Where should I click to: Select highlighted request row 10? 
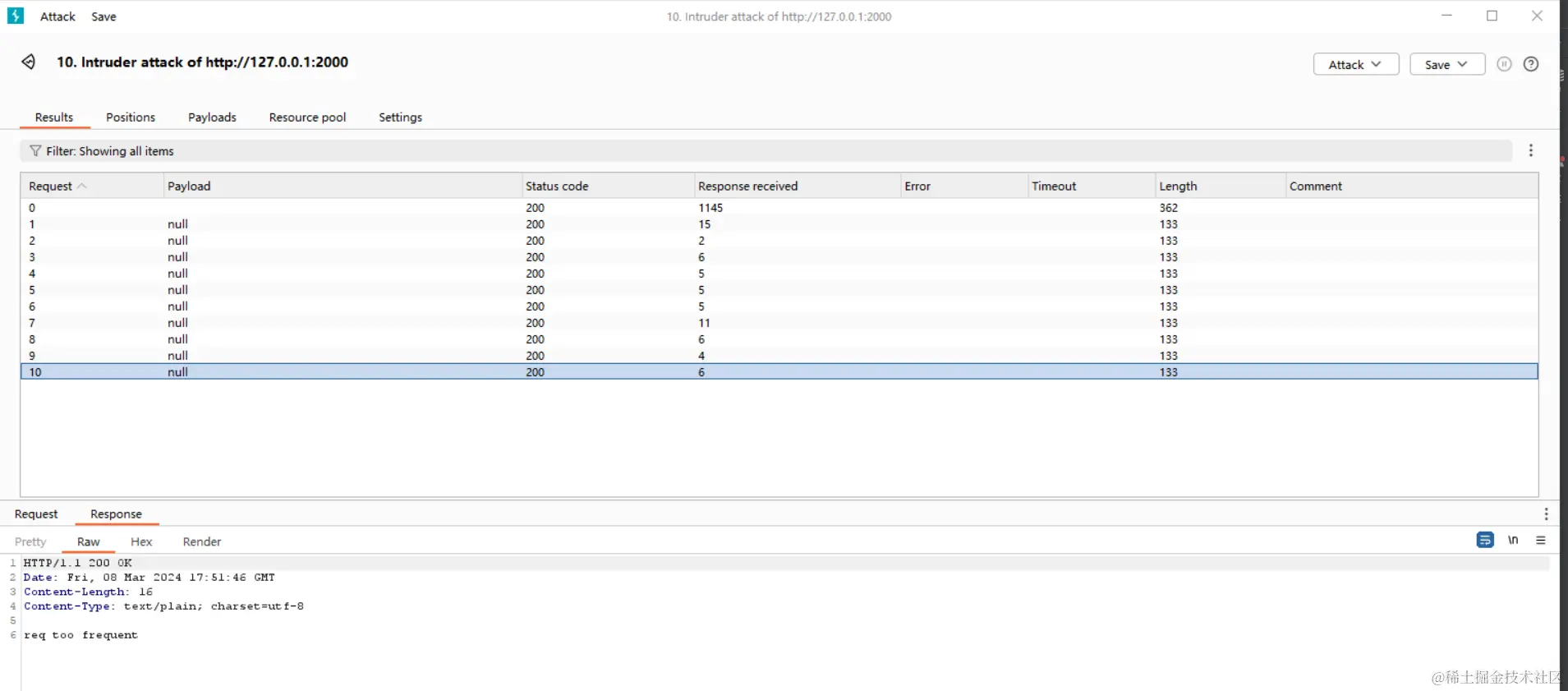[x=779, y=372]
